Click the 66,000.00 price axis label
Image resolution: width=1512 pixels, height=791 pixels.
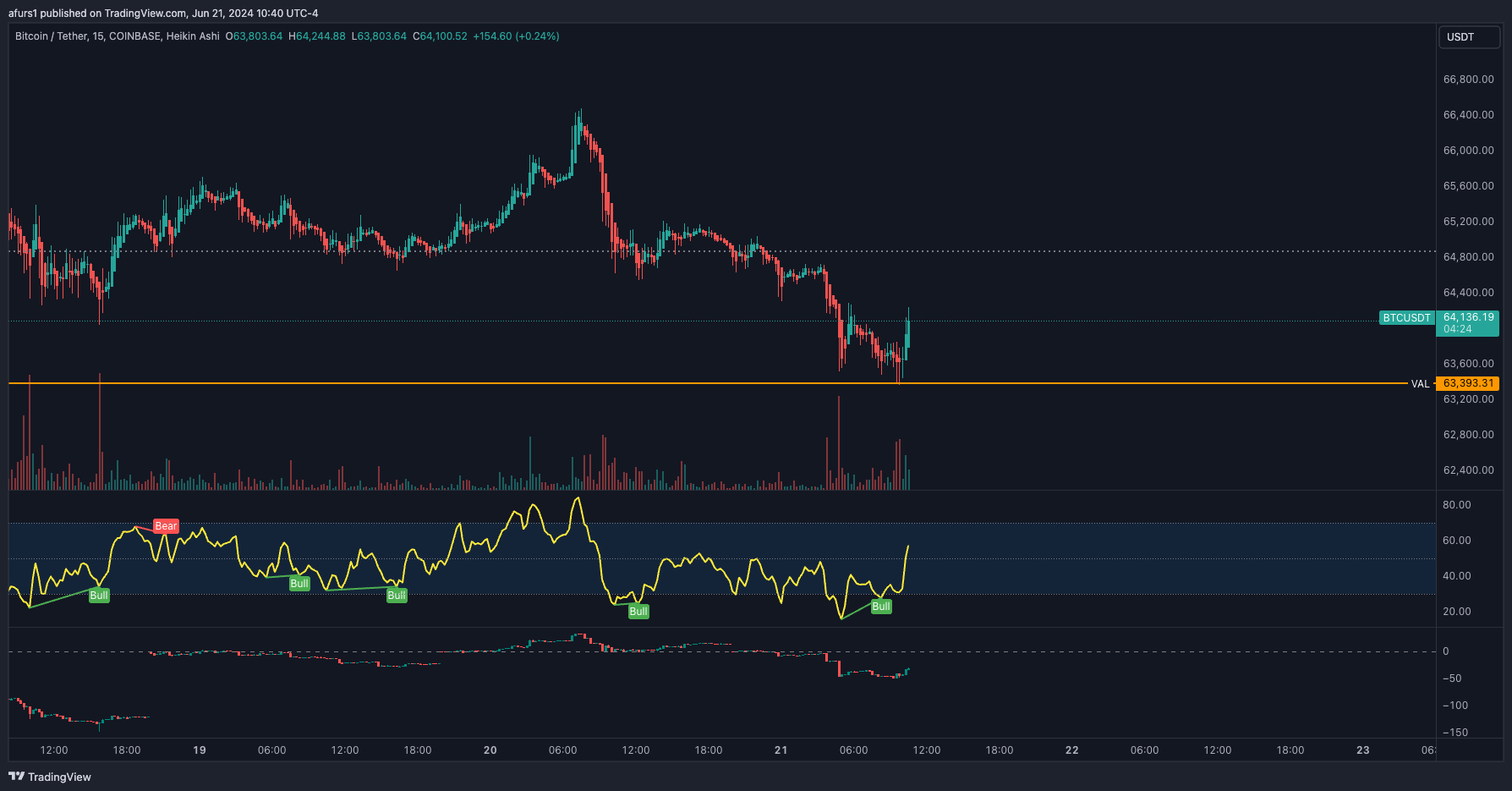point(1469,151)
